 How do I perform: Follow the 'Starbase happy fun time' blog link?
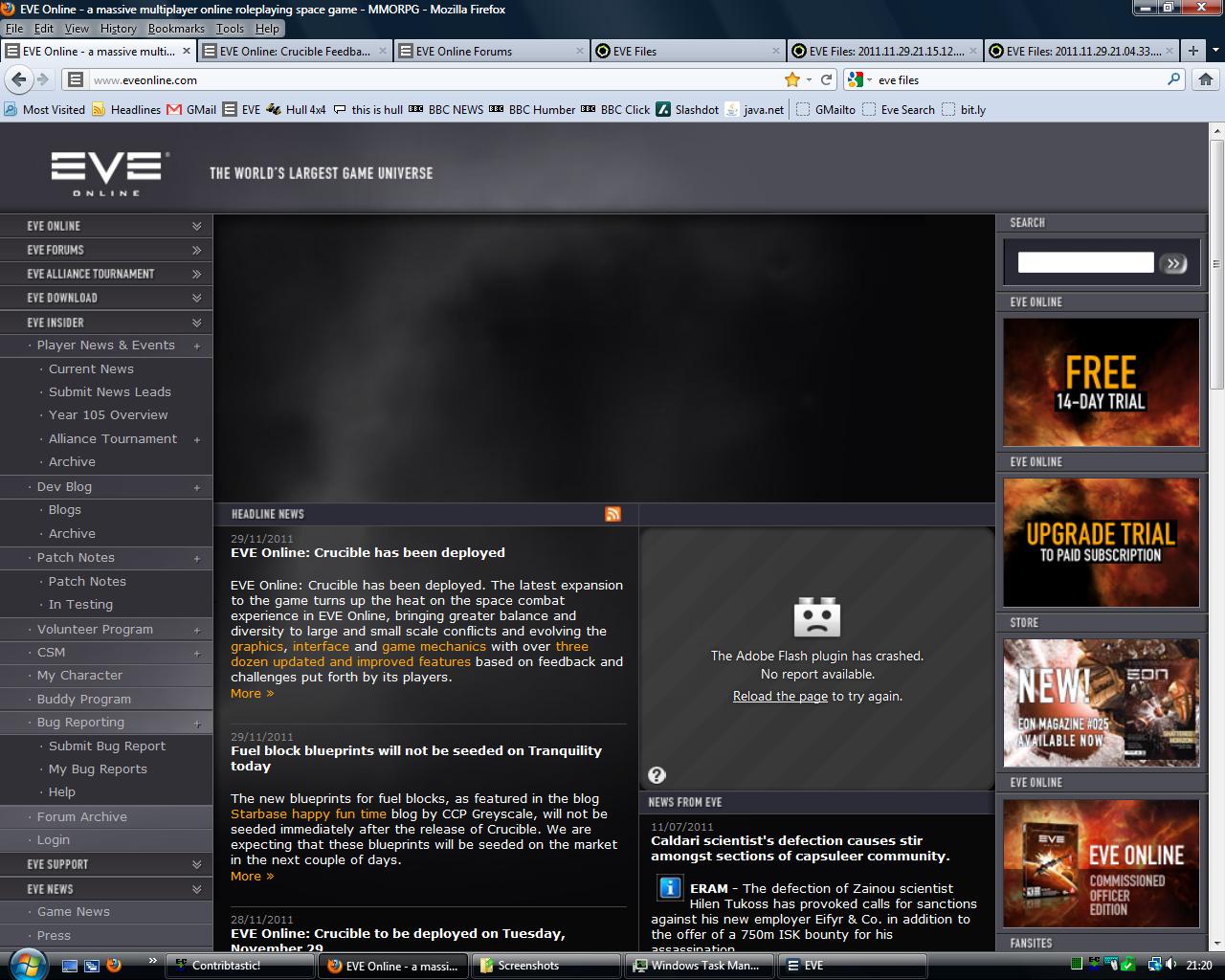click(309, 813)
